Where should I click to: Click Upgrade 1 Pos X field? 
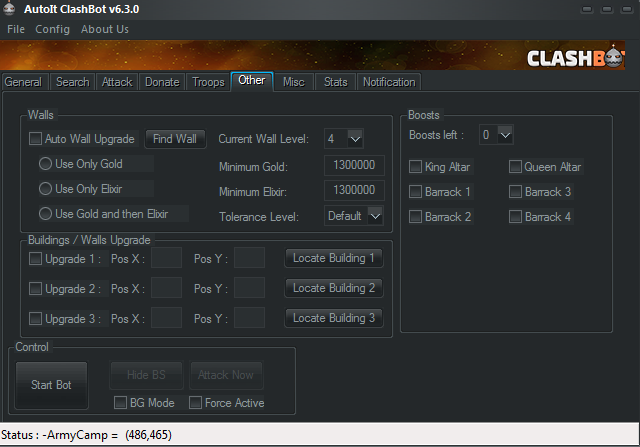pyautogui.click(x=167, y=258)
